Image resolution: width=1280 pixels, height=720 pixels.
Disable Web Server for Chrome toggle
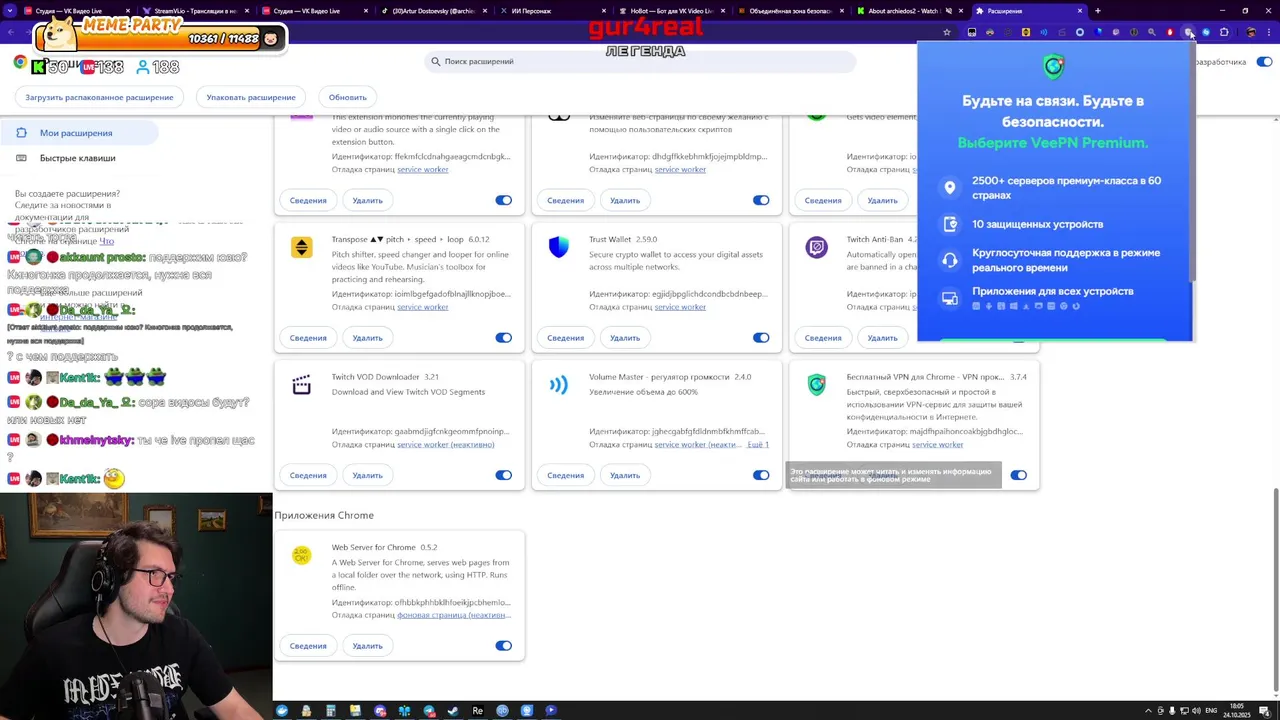coord(504,646)
